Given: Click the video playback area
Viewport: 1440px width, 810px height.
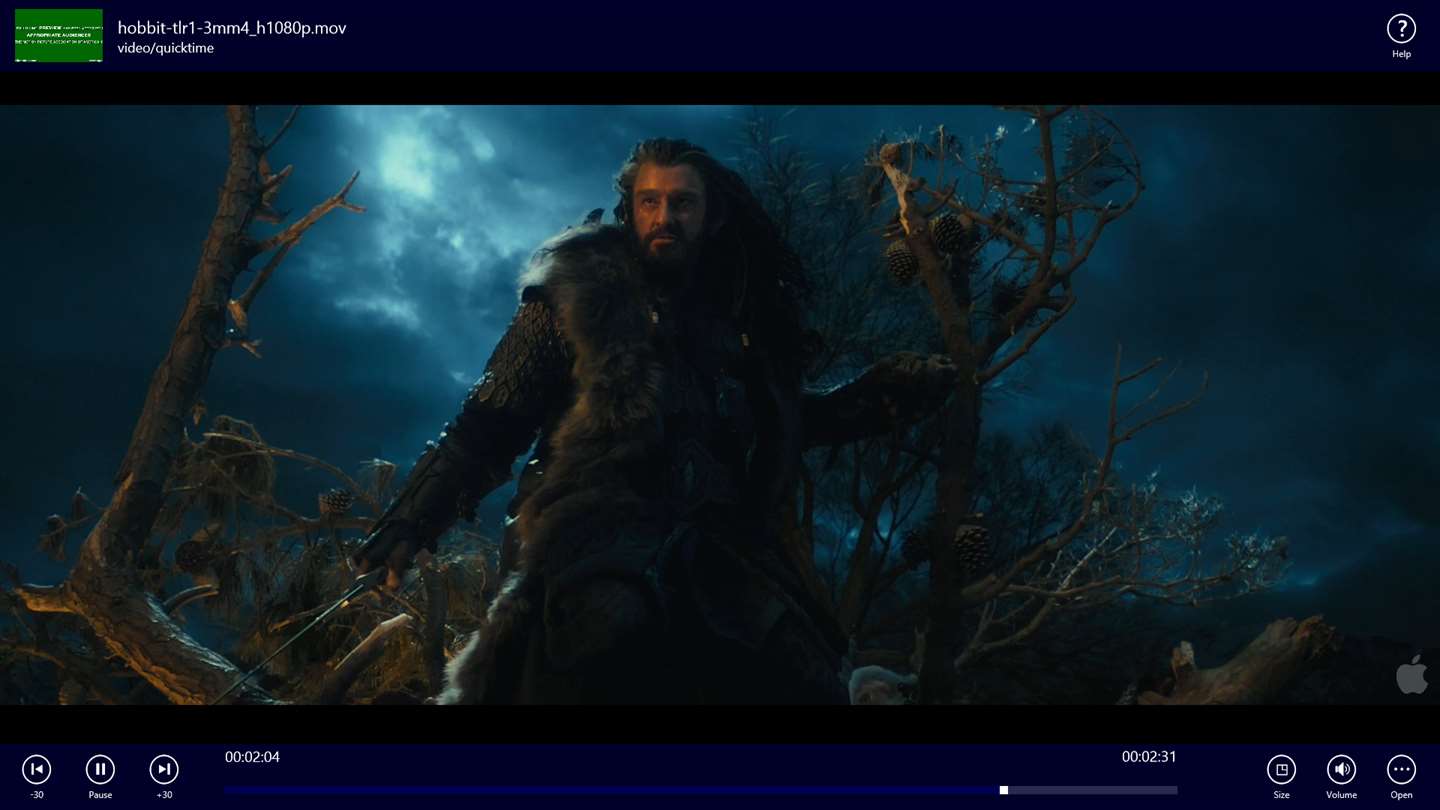Looking at the screenshot, I should click(x=720, y=405).
